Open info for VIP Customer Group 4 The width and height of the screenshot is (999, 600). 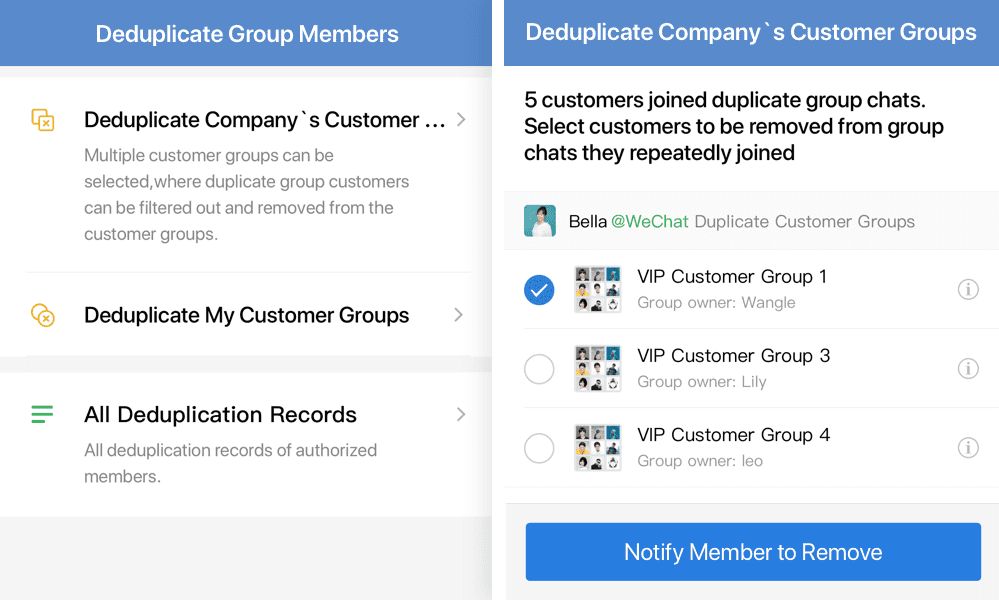(968, 447)
